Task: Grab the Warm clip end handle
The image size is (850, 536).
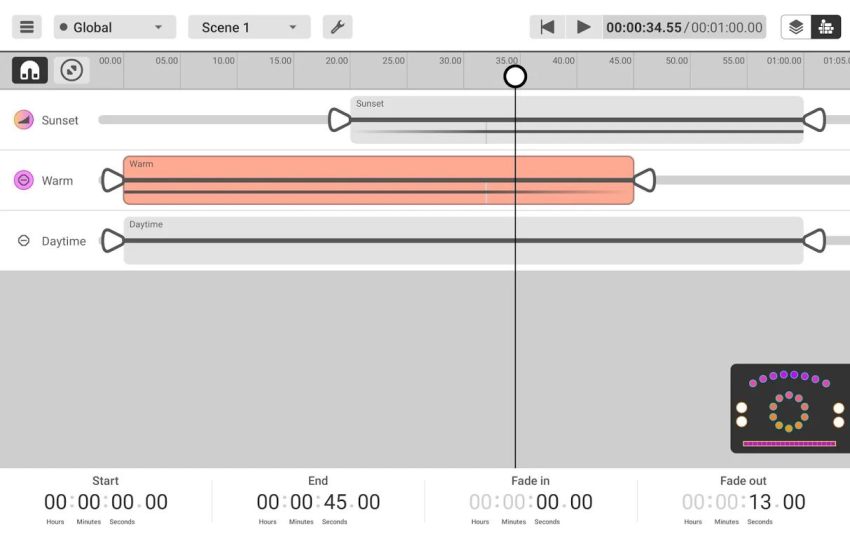Action: [645, 180]
